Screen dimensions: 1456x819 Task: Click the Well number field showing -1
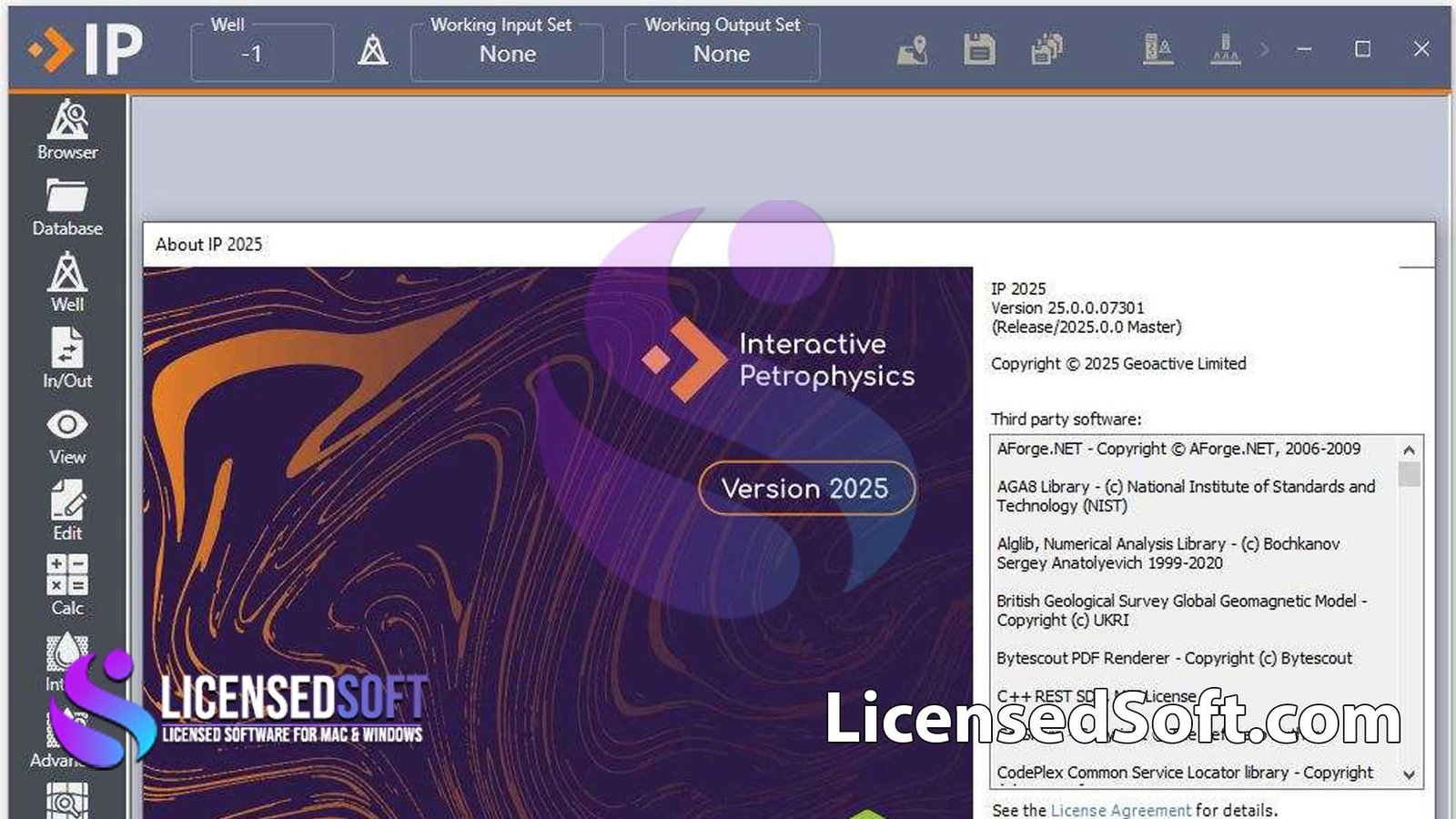(x=262, y=55)
